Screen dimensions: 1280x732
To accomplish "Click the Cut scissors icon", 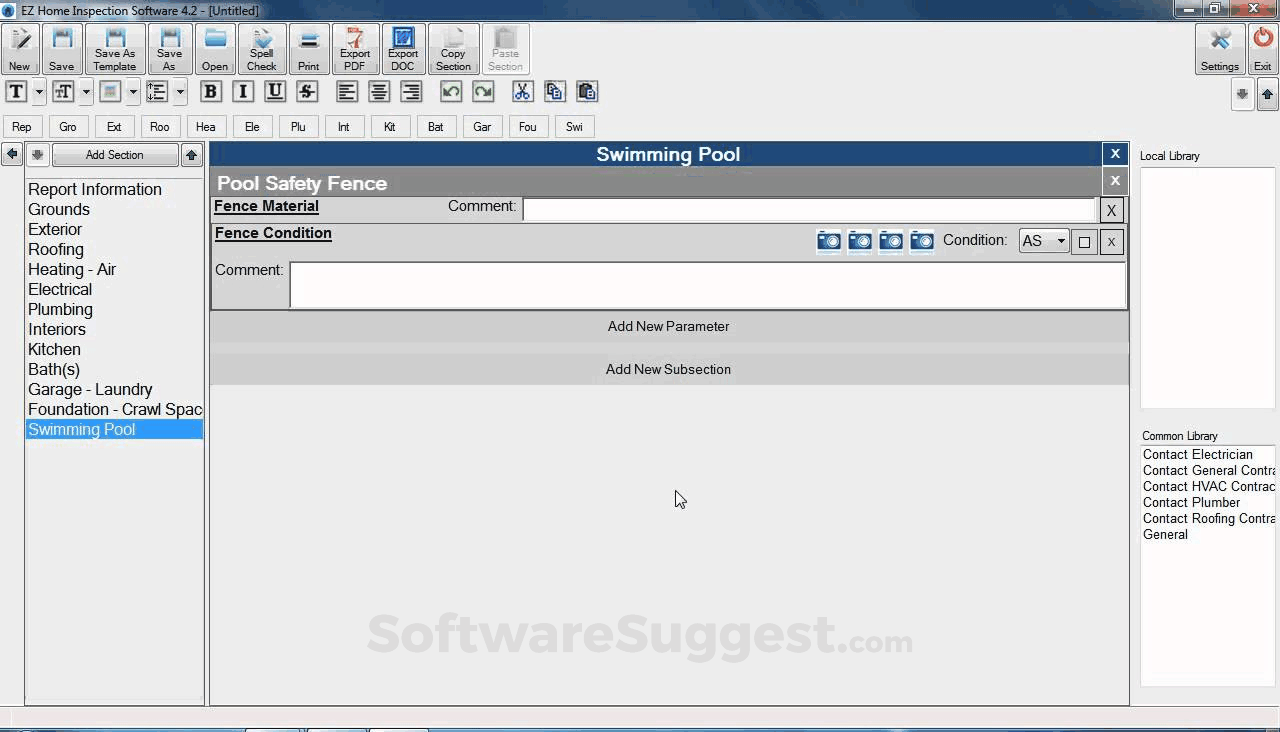I will tap(522, 91).
